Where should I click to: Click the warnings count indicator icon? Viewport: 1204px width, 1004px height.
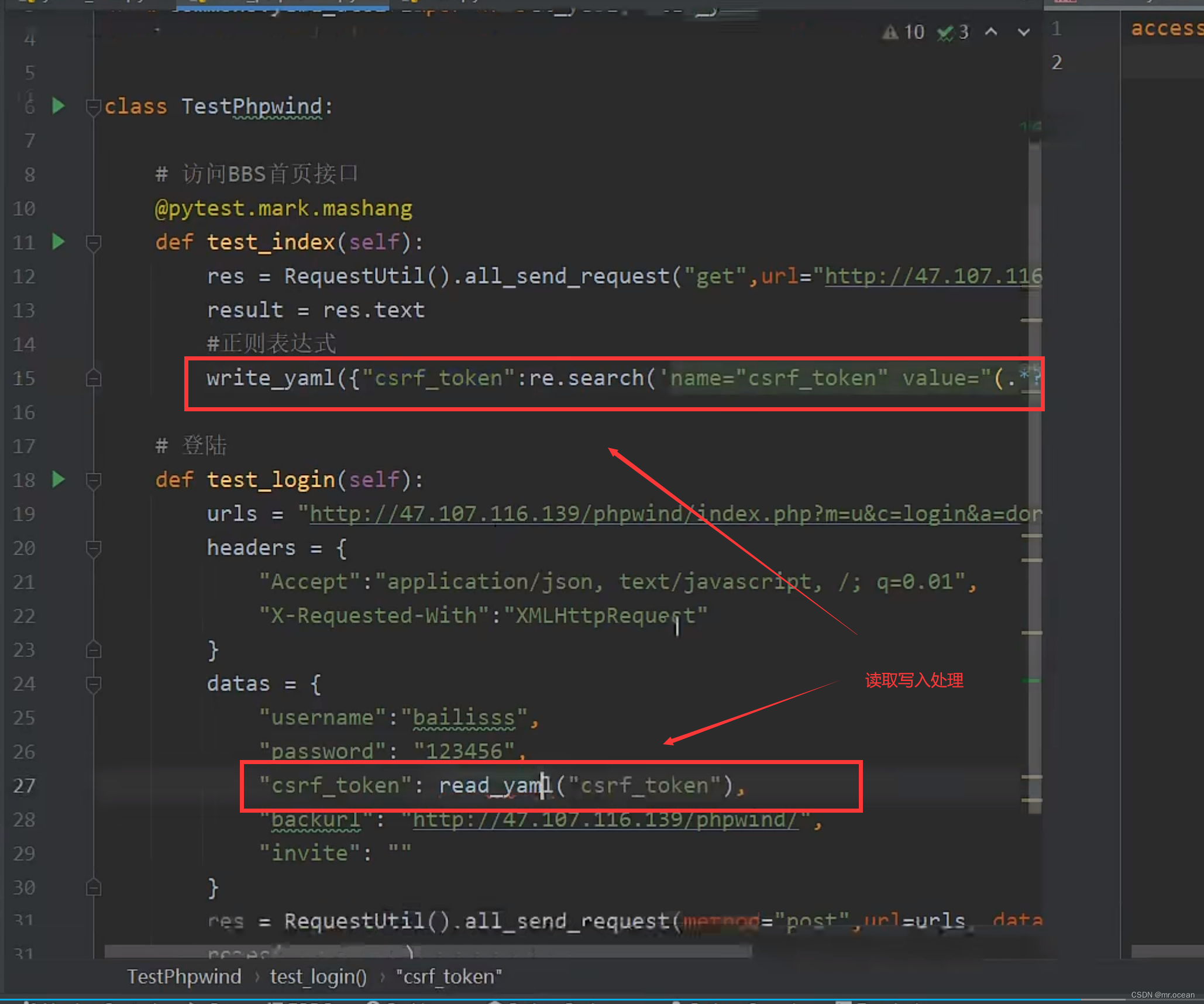[890, 32]
